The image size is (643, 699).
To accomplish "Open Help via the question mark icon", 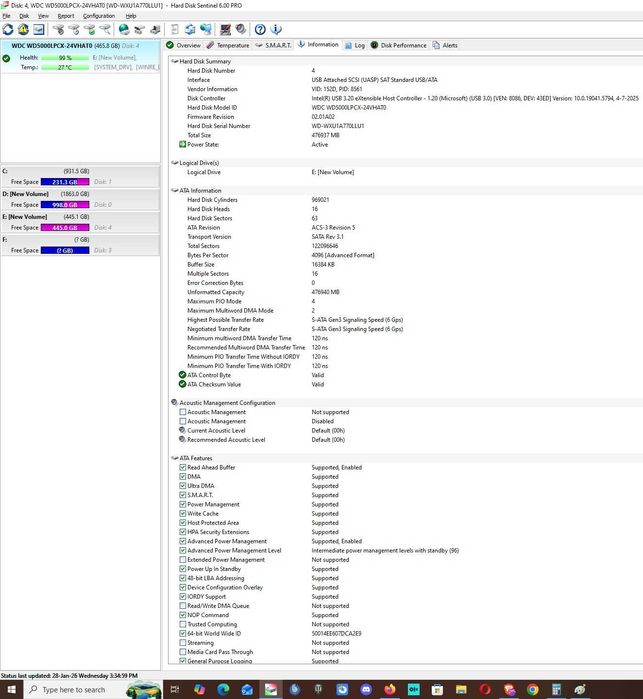I will [260, 29].
